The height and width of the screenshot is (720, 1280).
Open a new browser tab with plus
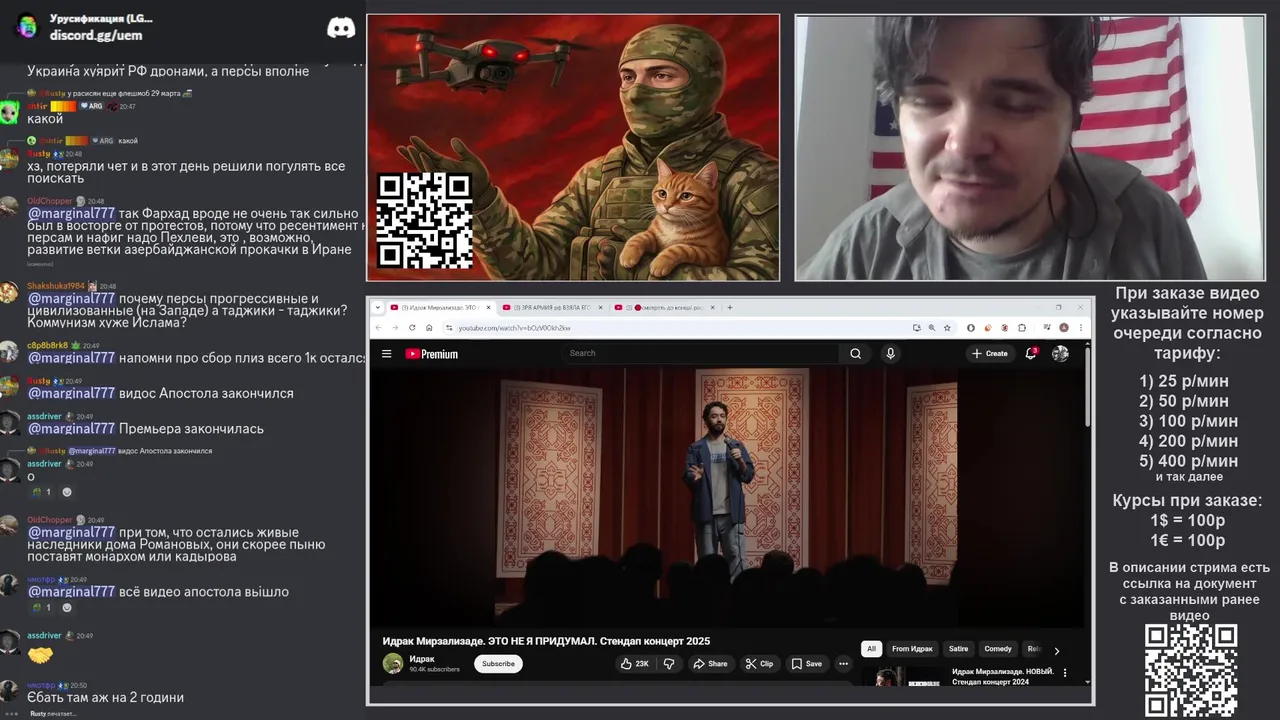point(730,307)
